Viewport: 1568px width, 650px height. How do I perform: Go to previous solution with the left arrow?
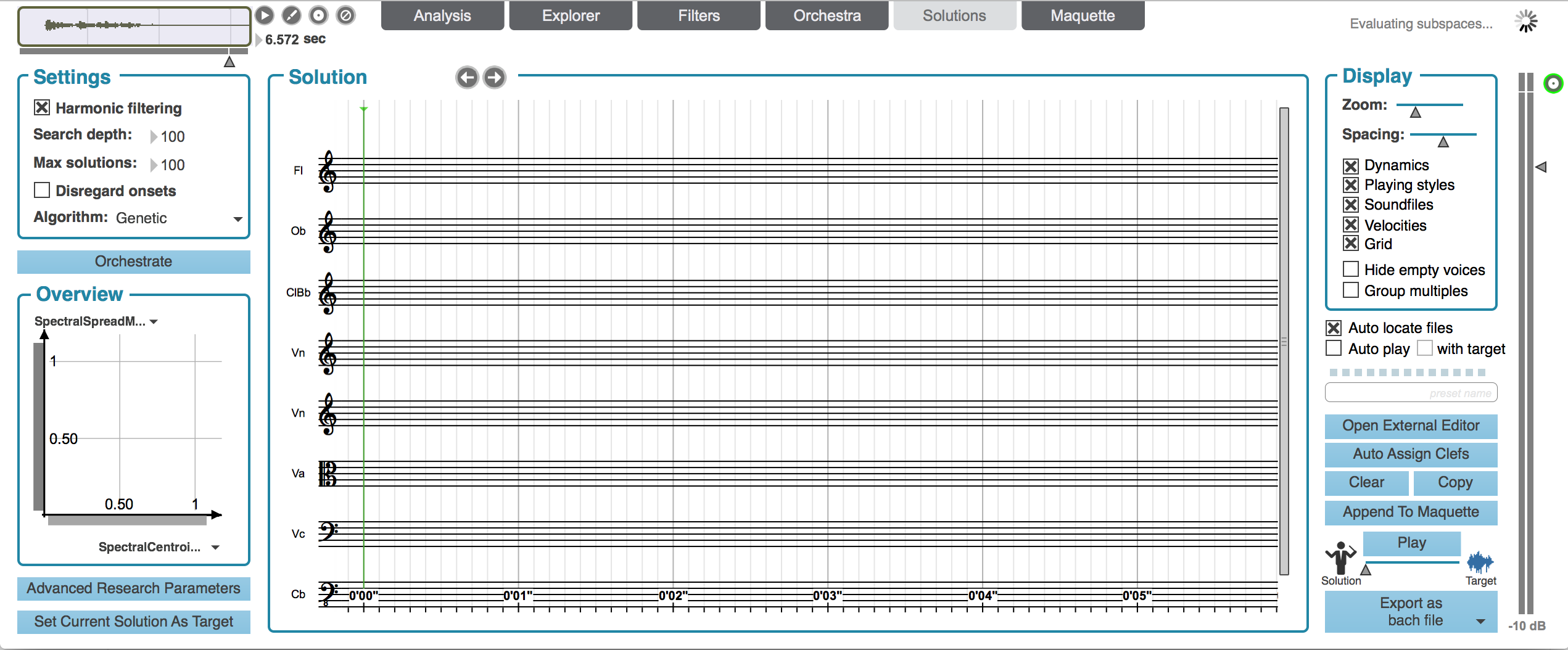click(467, 77)
